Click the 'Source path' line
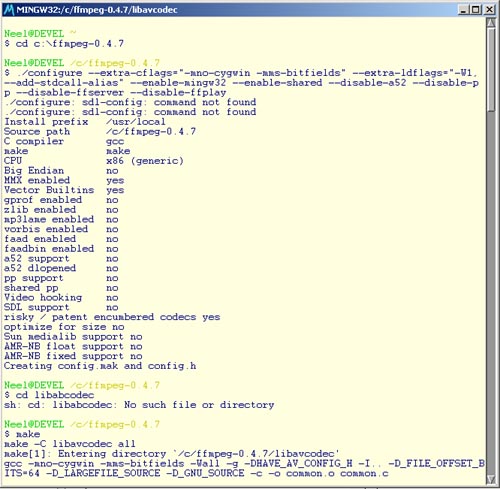This screenshot has height=489, width=500. [x=100, y=131]
